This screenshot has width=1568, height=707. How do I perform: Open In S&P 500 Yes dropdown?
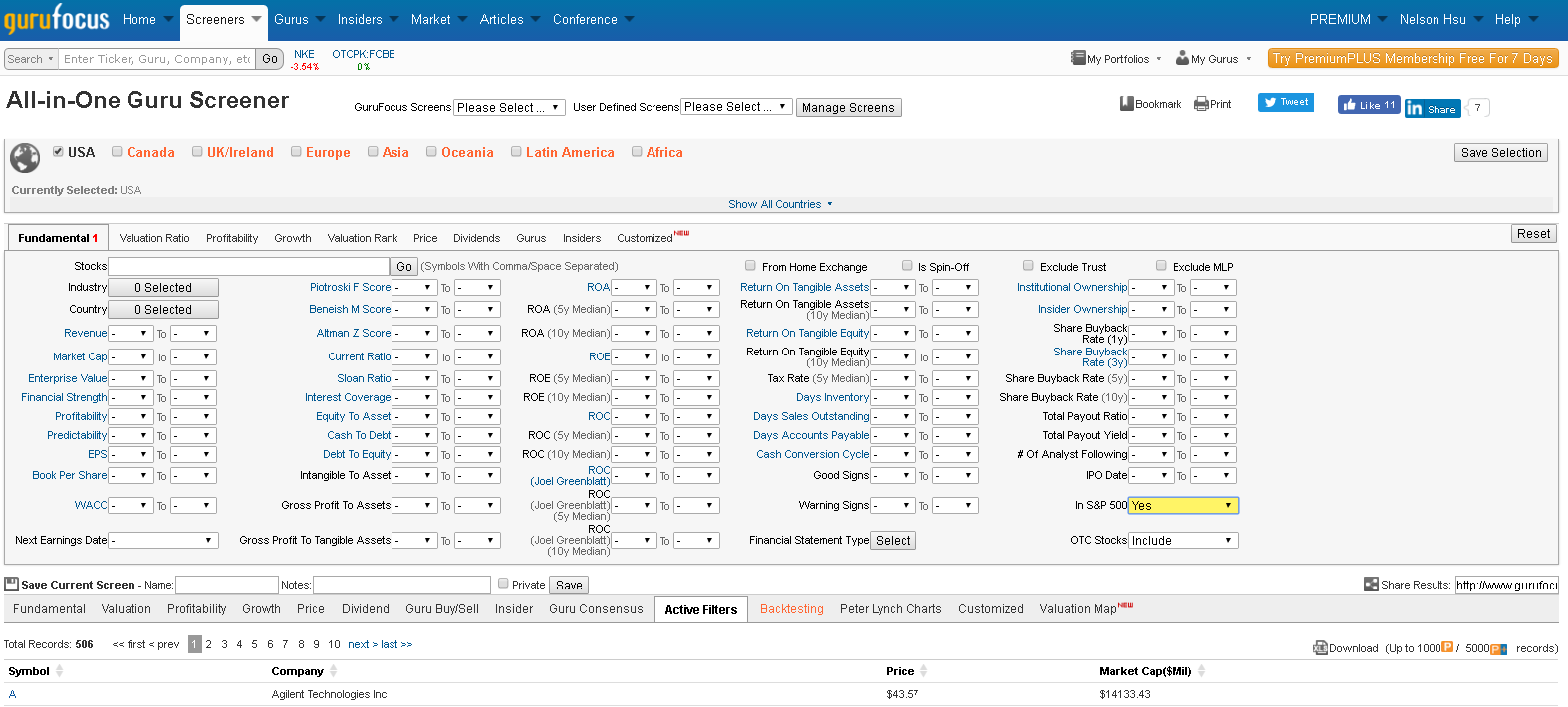pyautogui.click(x=1183, y=505)
